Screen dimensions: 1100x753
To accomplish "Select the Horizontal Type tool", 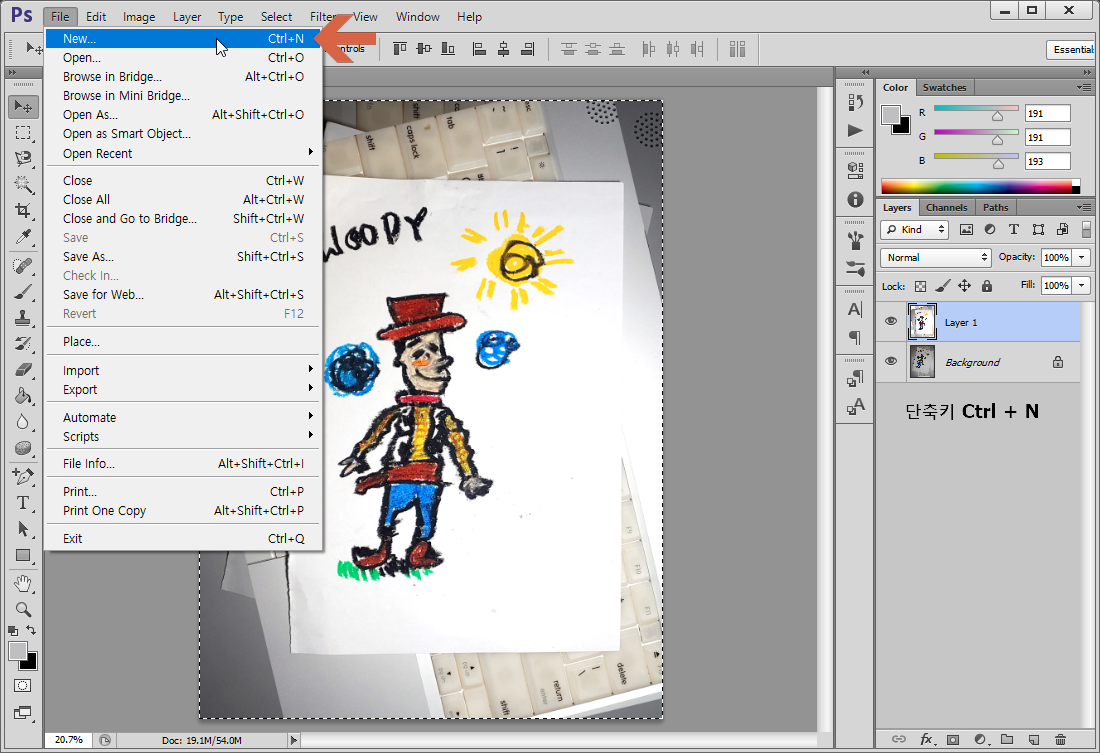I will pyautogui.click(x=23, y=502).
